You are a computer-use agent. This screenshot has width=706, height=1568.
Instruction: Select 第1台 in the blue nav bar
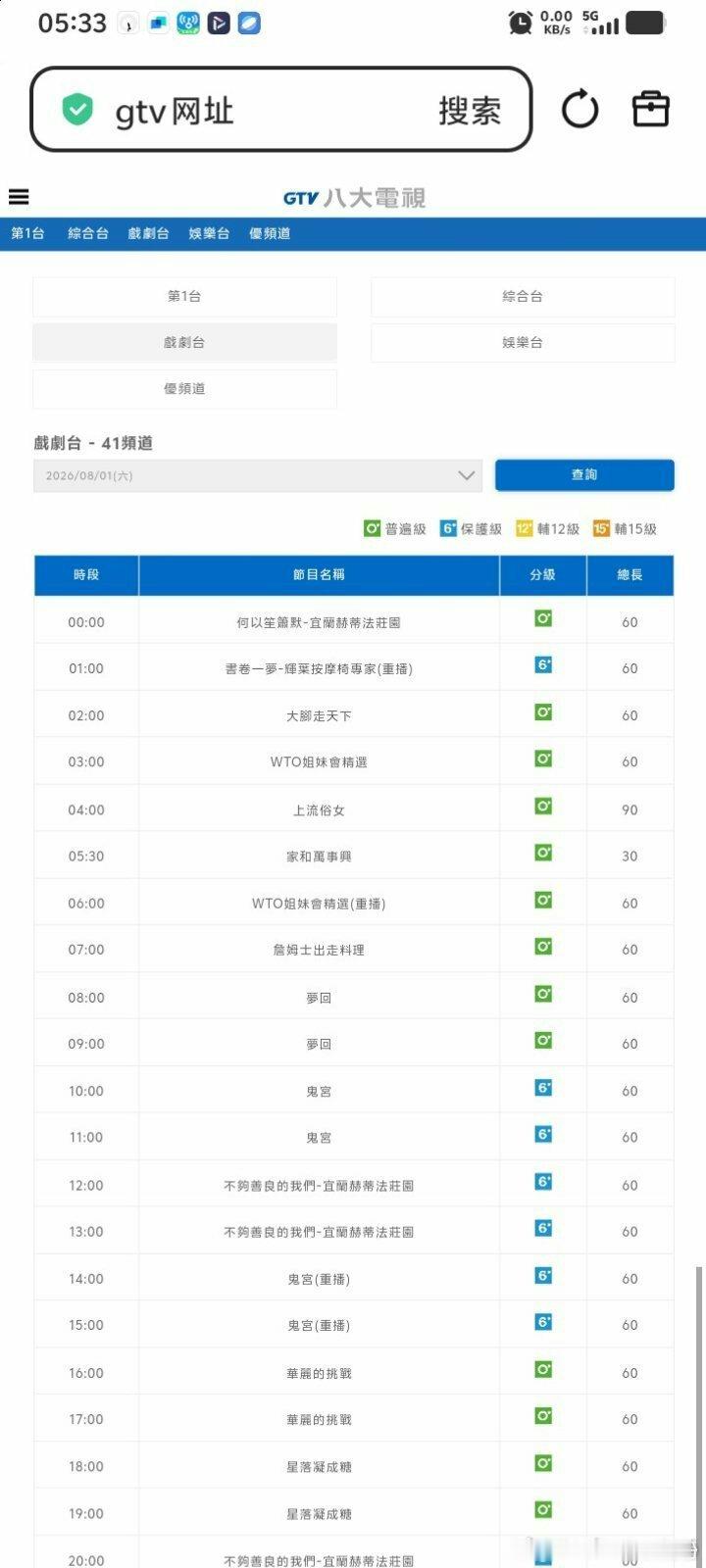tap(27, 233)
